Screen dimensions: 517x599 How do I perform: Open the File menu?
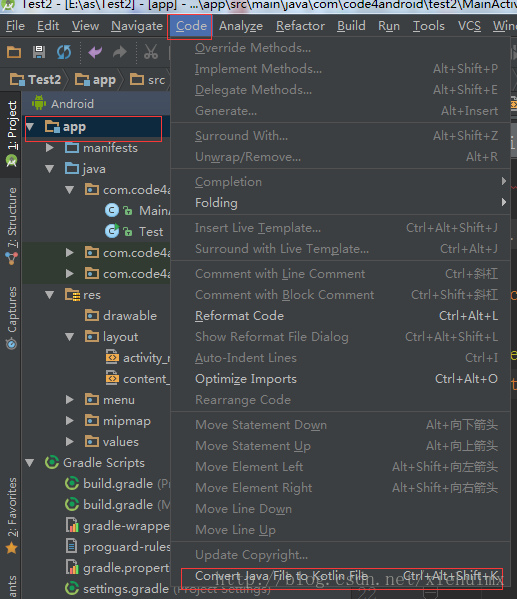[16, 26]
